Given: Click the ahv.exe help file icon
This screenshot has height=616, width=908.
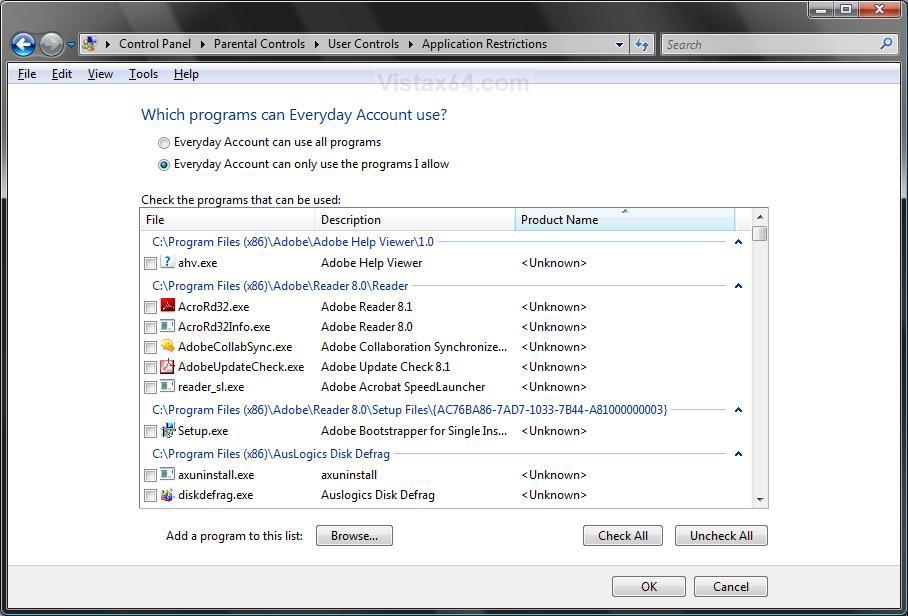Looking at the screenshot, I should coord(167,262).
